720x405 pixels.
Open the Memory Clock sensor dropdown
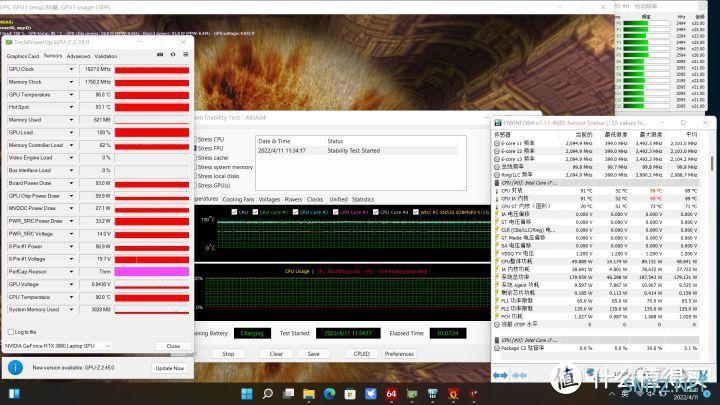pyautogui.click(x=71, y=82)
